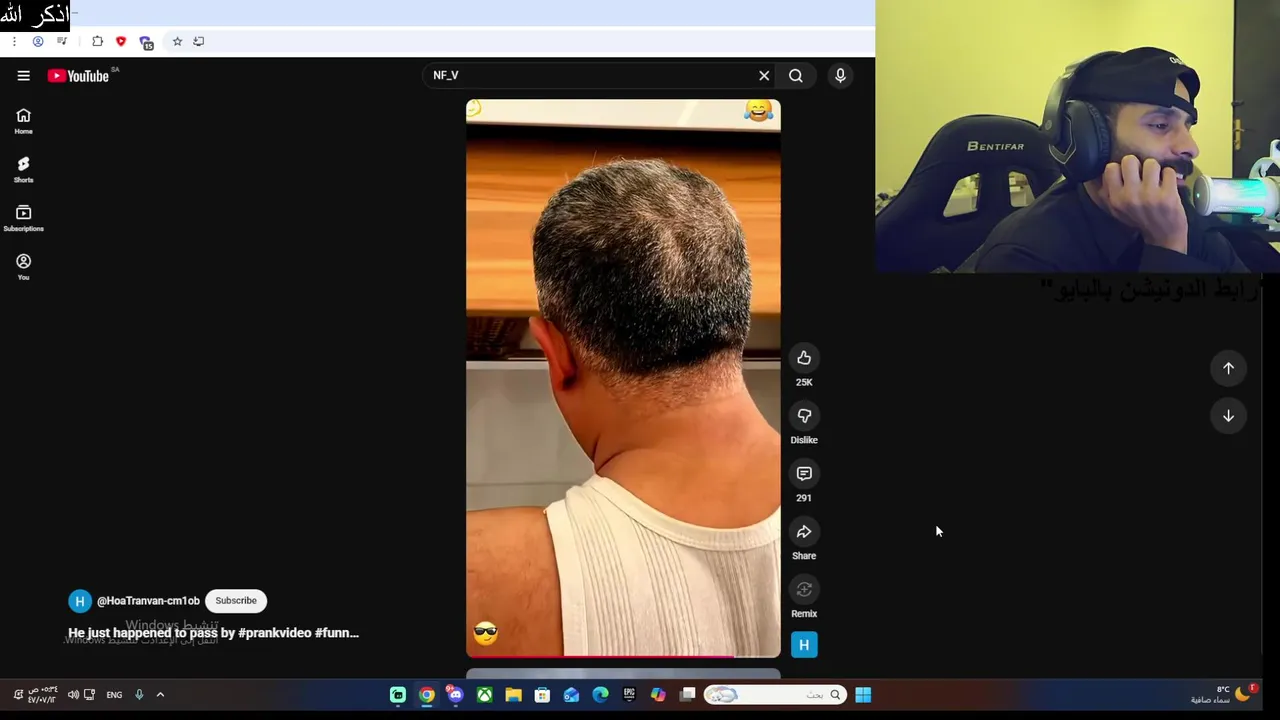The image size is (1280, 720).
Task: Switch ENG input language
Action: [114, 695]
